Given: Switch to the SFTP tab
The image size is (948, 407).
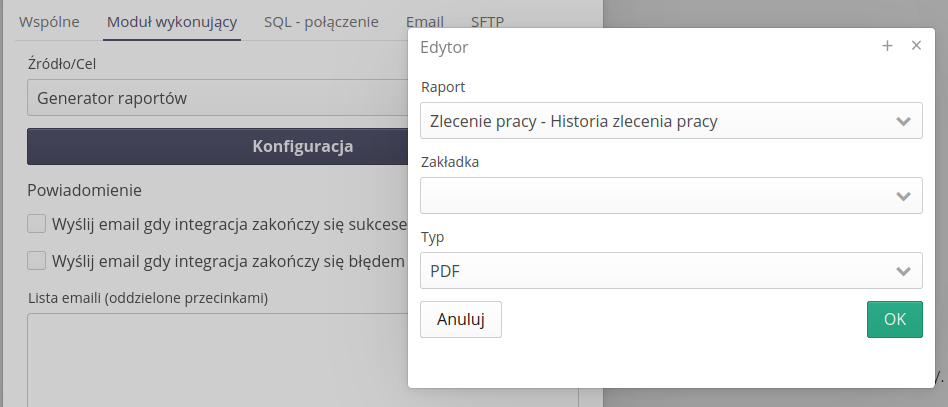Looking at the screenshot, I should (488, 22).
